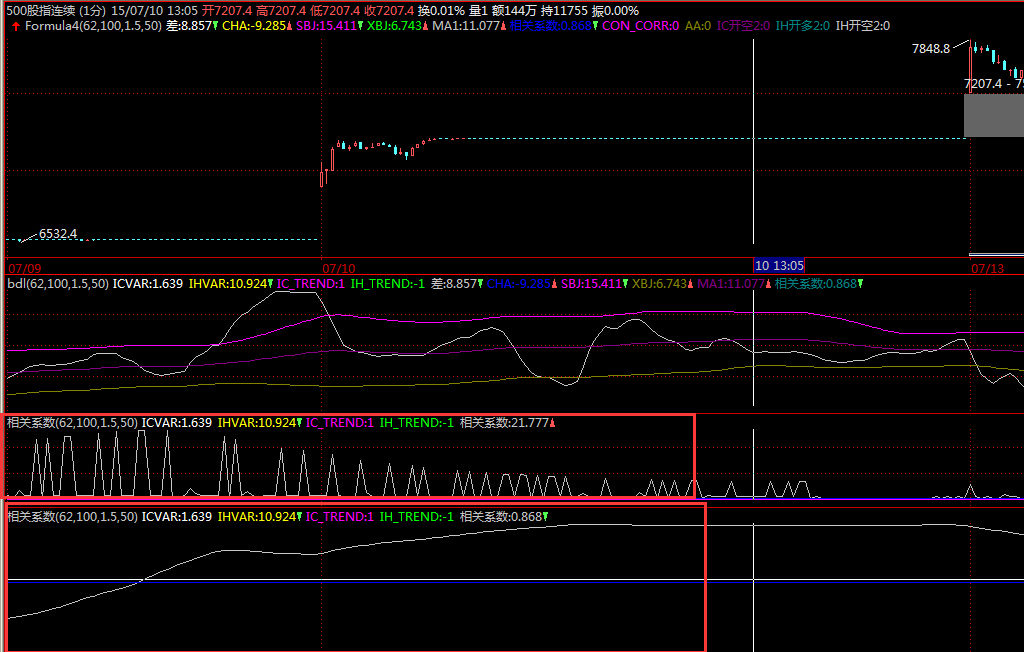Click the 6532.4 low price marker
This screenshot has width=1024, height=652.
point(58,234)
